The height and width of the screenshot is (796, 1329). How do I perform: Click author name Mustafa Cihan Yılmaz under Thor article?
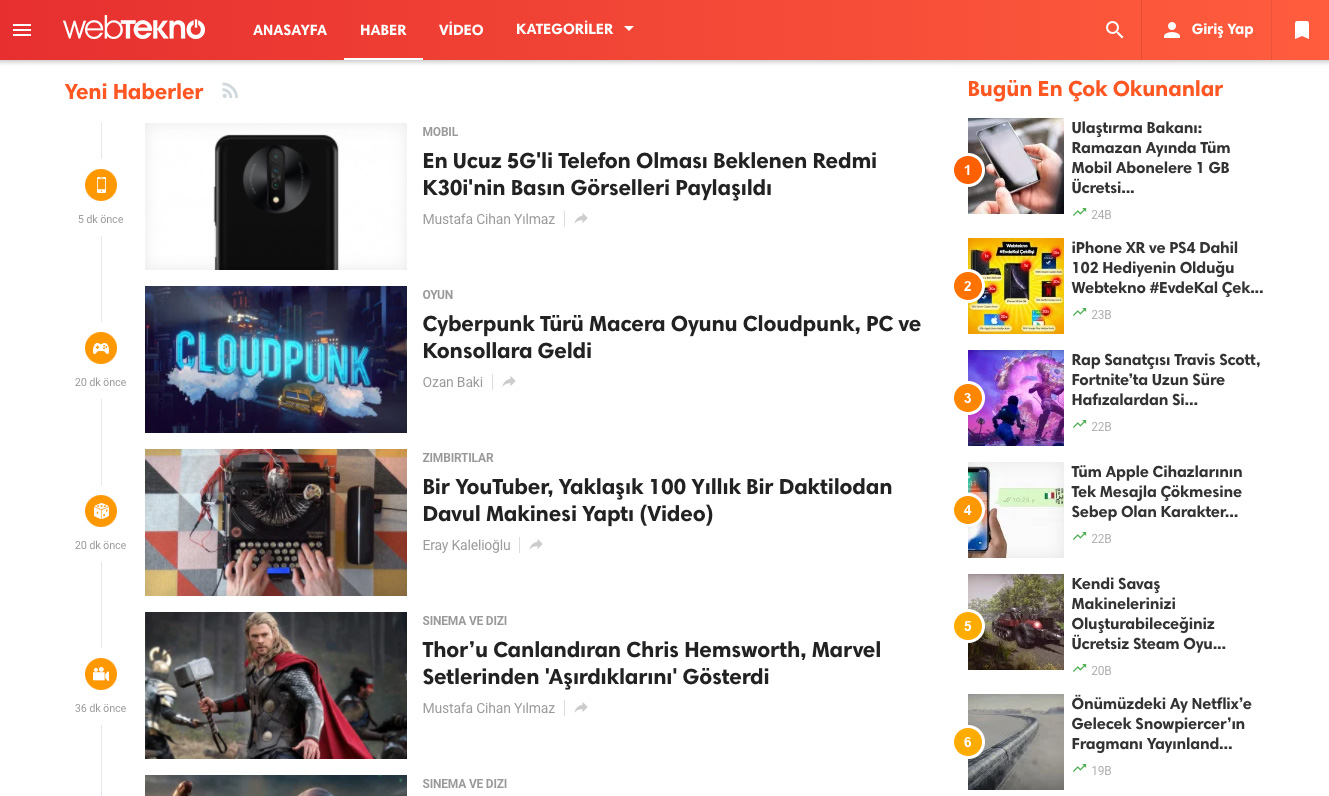point(488,708)
